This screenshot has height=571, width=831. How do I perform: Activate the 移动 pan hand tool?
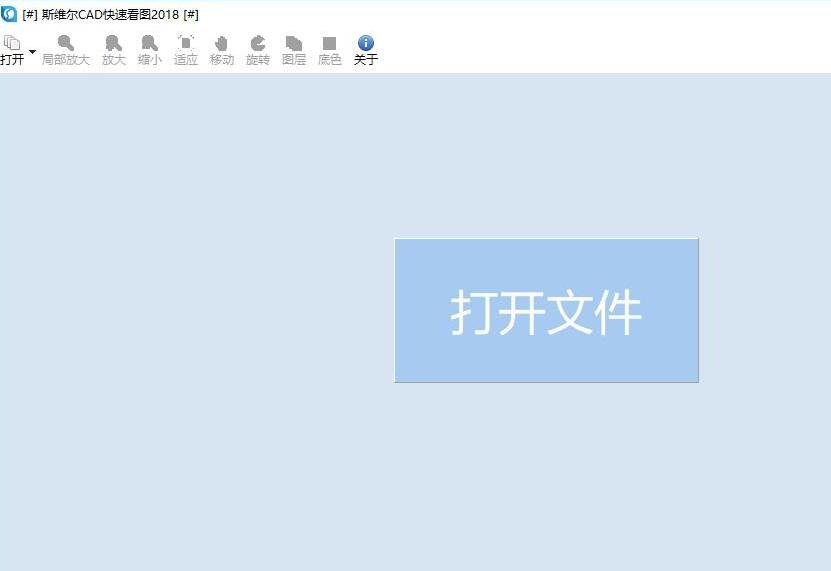coord(222,50)
